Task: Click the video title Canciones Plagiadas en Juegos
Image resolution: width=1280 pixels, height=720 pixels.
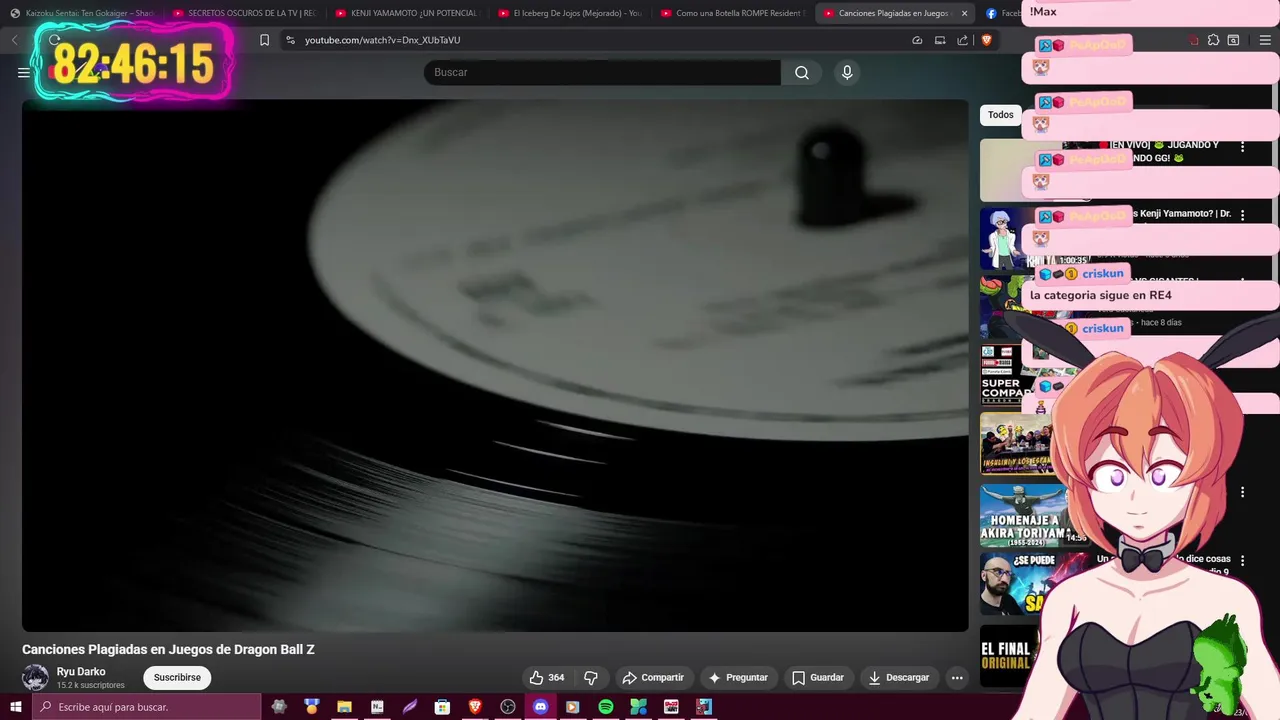Action: (x=168, y=649)
